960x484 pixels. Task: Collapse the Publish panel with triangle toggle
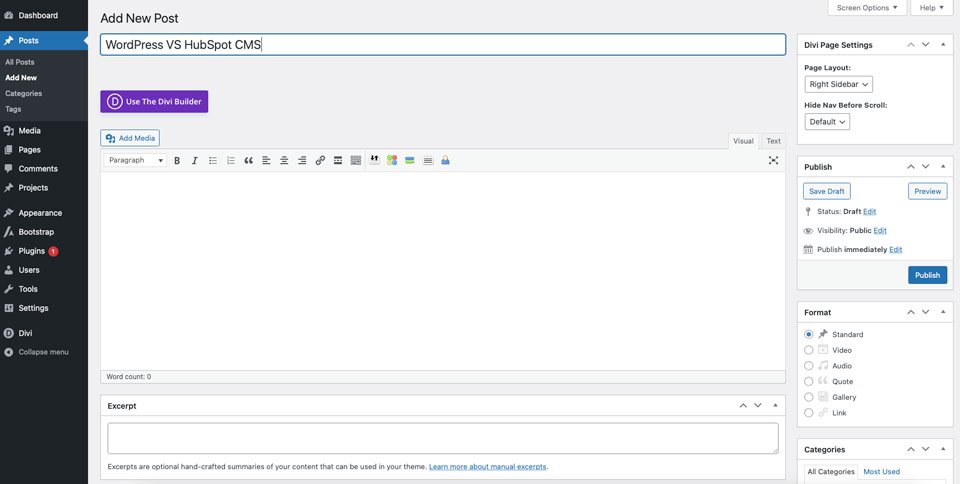pyautogui.click(x=941, y=166)
